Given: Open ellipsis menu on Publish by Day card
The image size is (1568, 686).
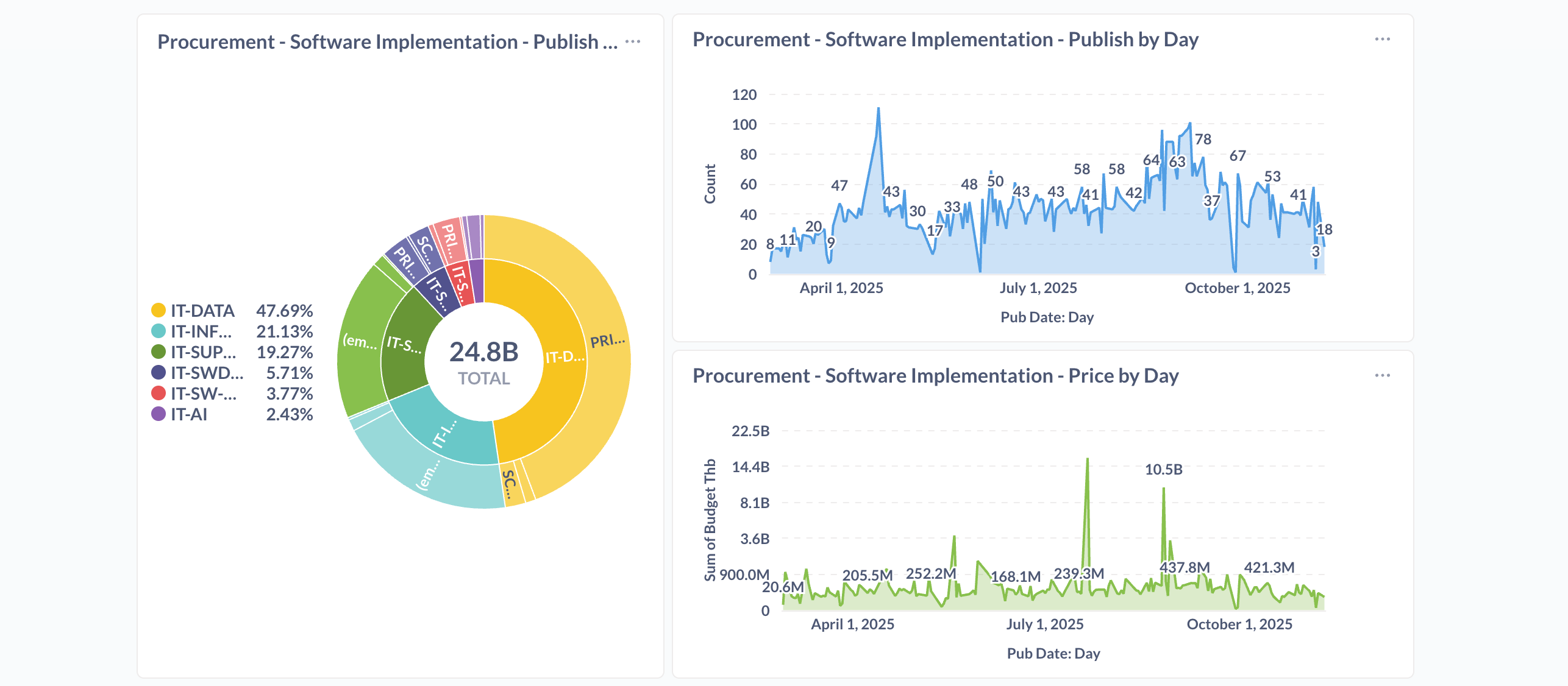Looking at the screenshot, I should click(x=1382, y=39).
